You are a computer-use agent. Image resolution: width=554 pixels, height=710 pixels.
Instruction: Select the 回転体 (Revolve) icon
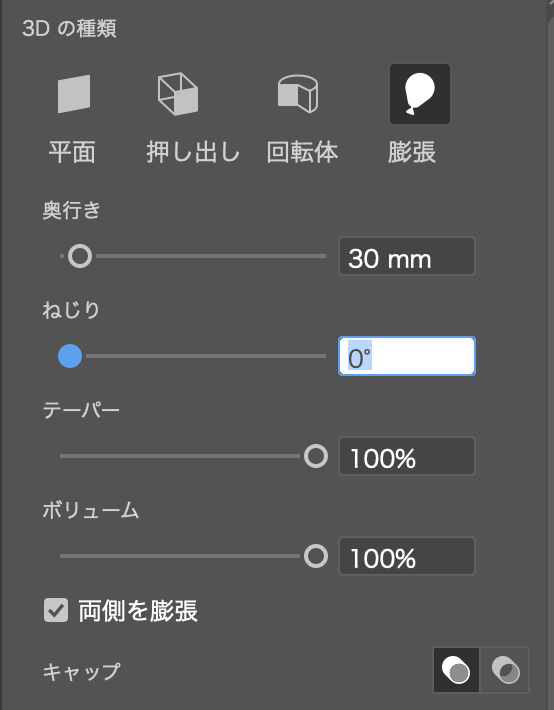tap(298, 94)
